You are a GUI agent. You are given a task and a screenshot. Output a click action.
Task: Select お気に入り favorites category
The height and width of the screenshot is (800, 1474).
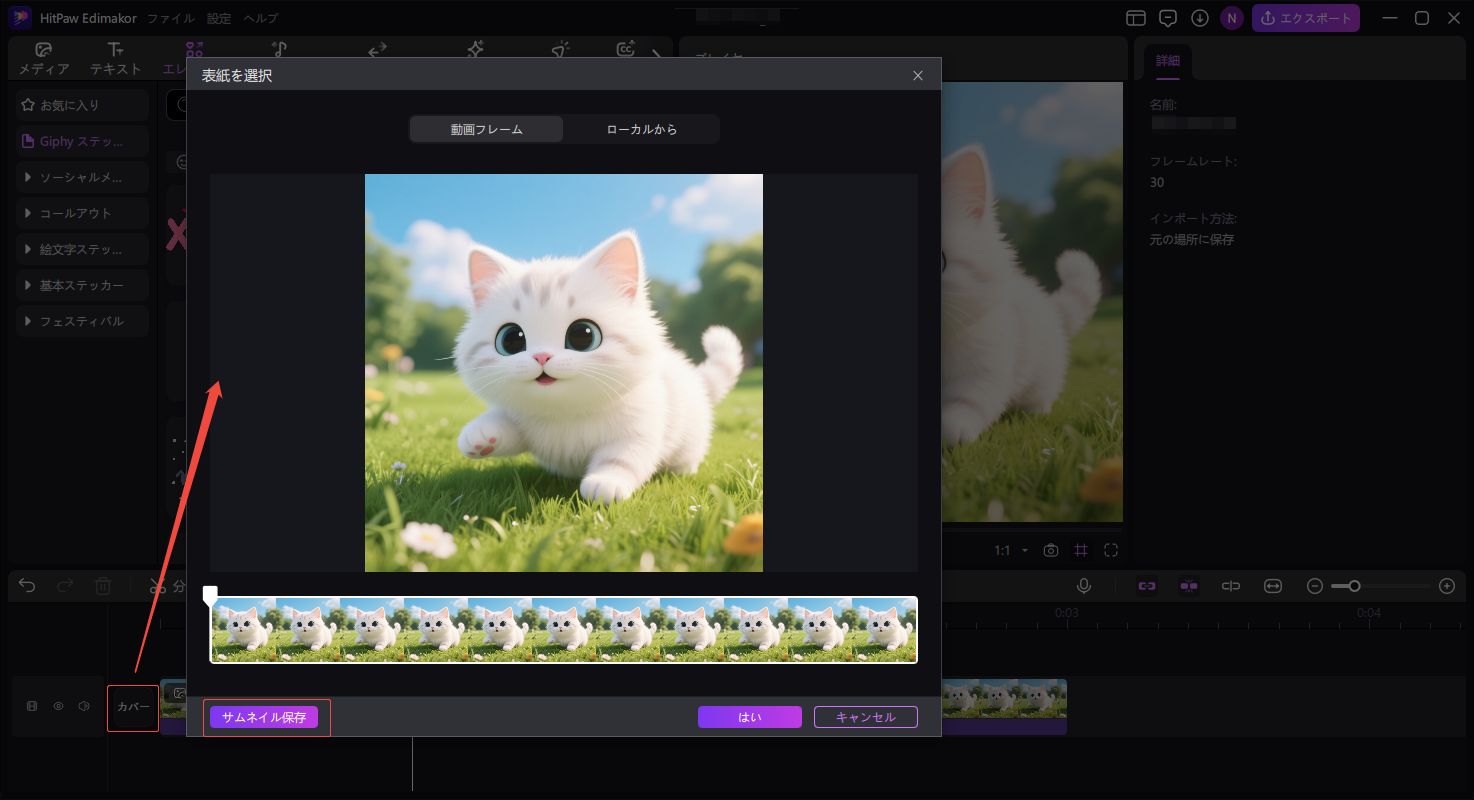click(82, 105)
